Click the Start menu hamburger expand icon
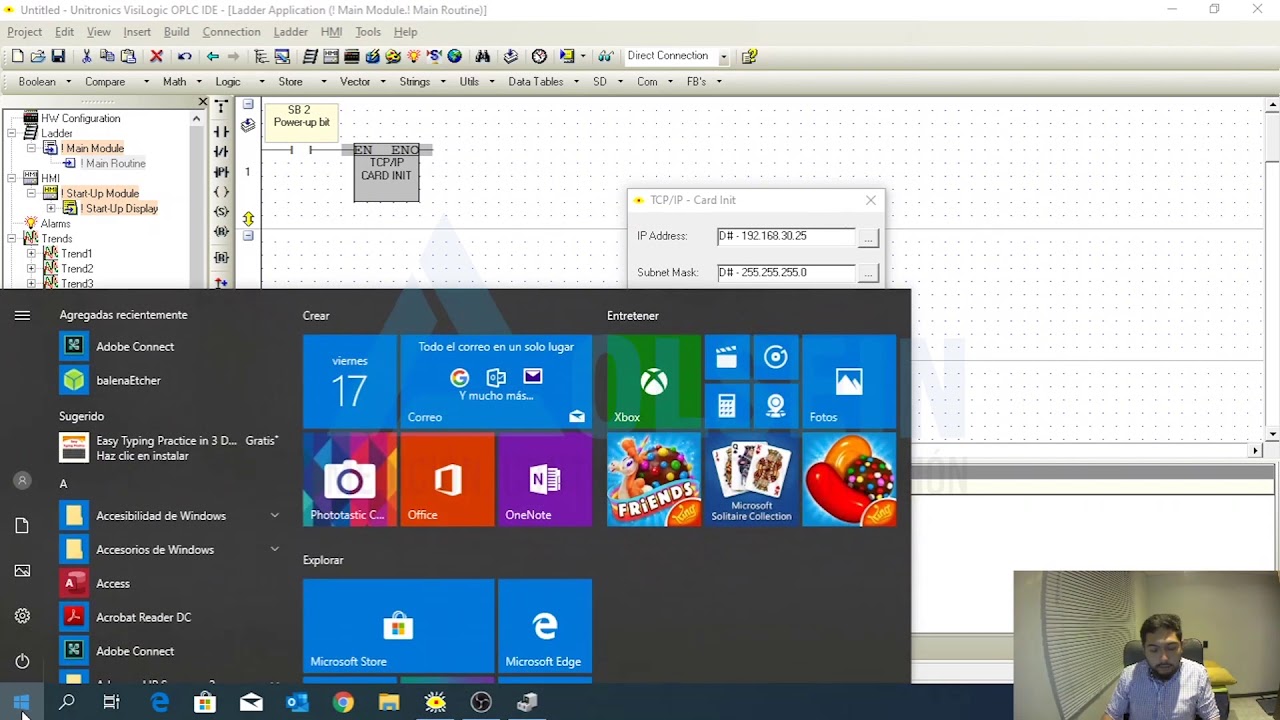 [x=22, y=315]
